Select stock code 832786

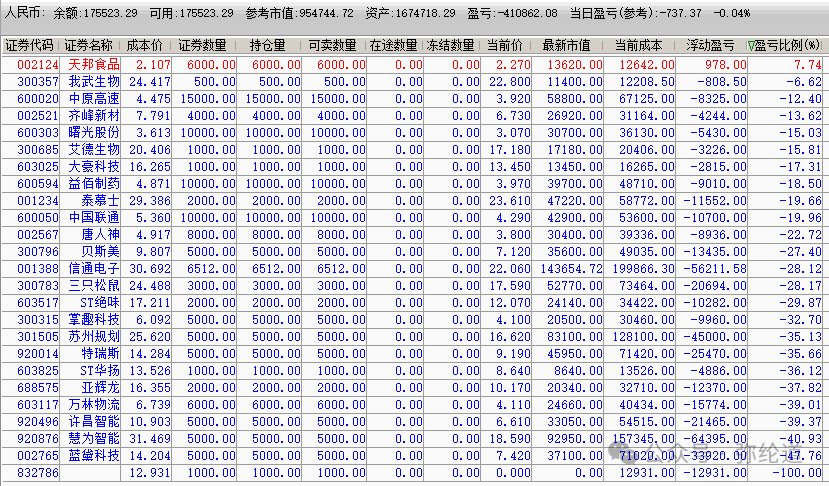click(38, 472)
